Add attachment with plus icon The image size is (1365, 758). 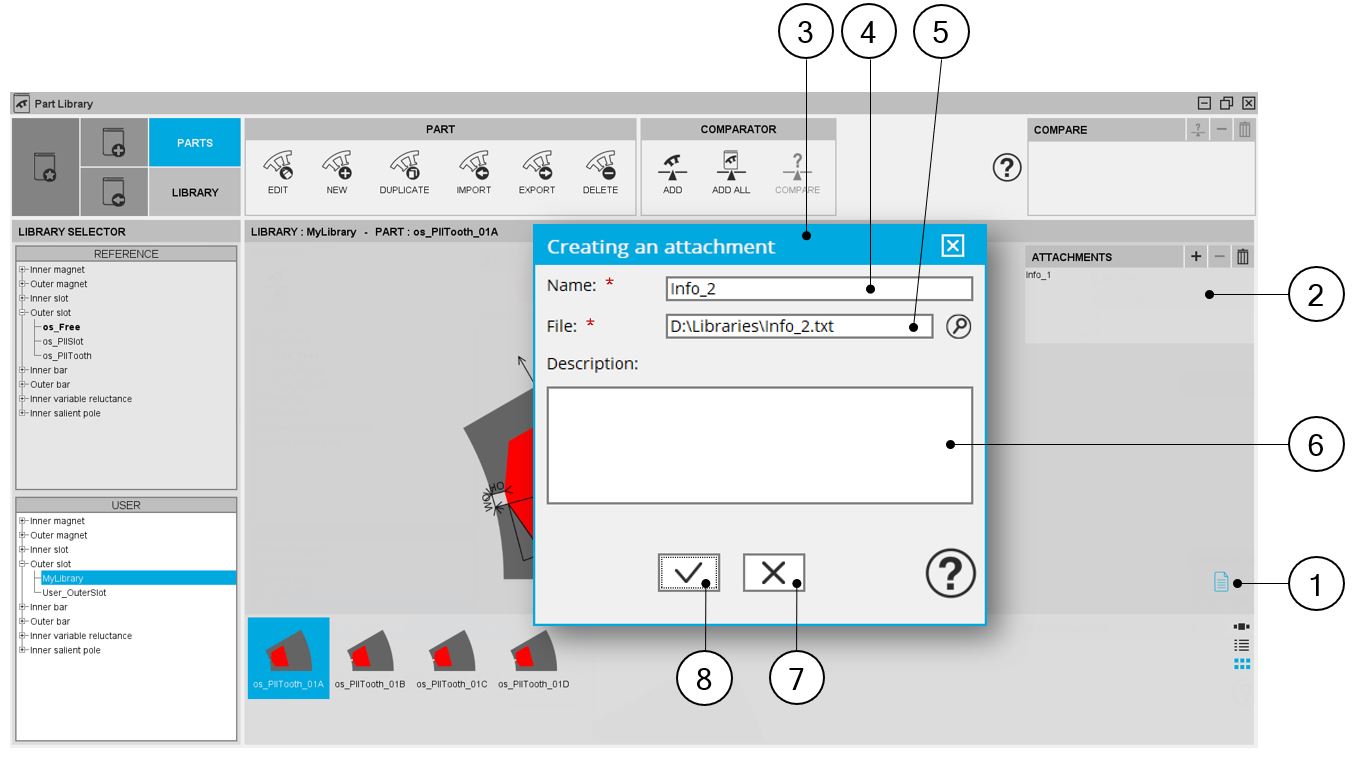1196,257
